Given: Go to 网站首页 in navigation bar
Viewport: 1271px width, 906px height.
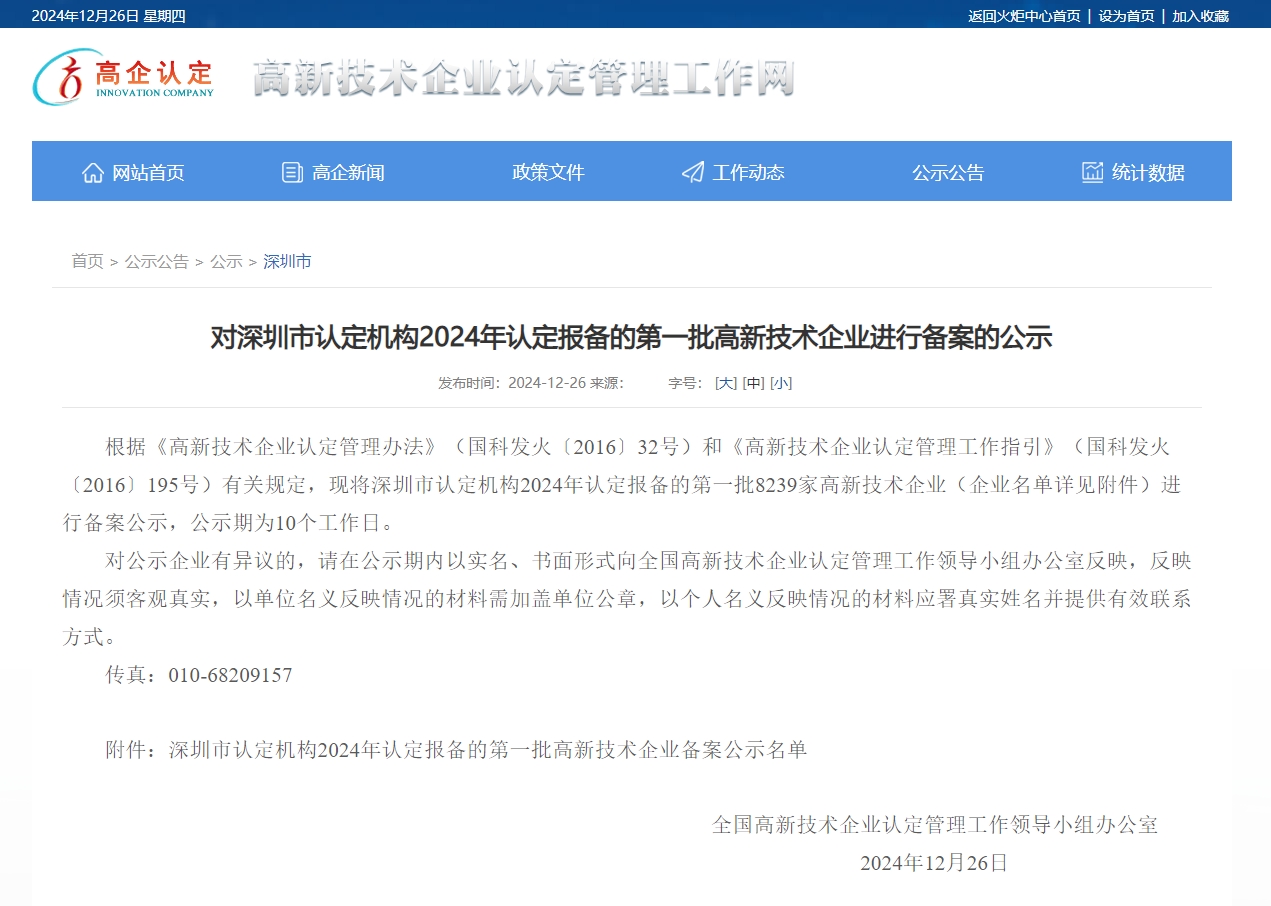Looking at the screenshot, I should pos(148,172).
